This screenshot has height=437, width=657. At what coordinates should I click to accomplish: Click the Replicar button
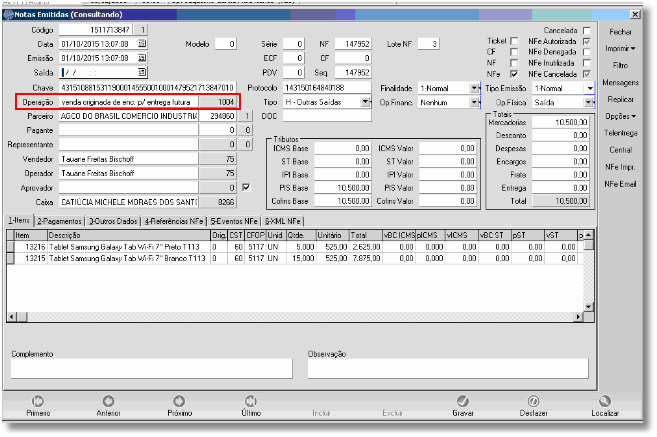[620, 99]
